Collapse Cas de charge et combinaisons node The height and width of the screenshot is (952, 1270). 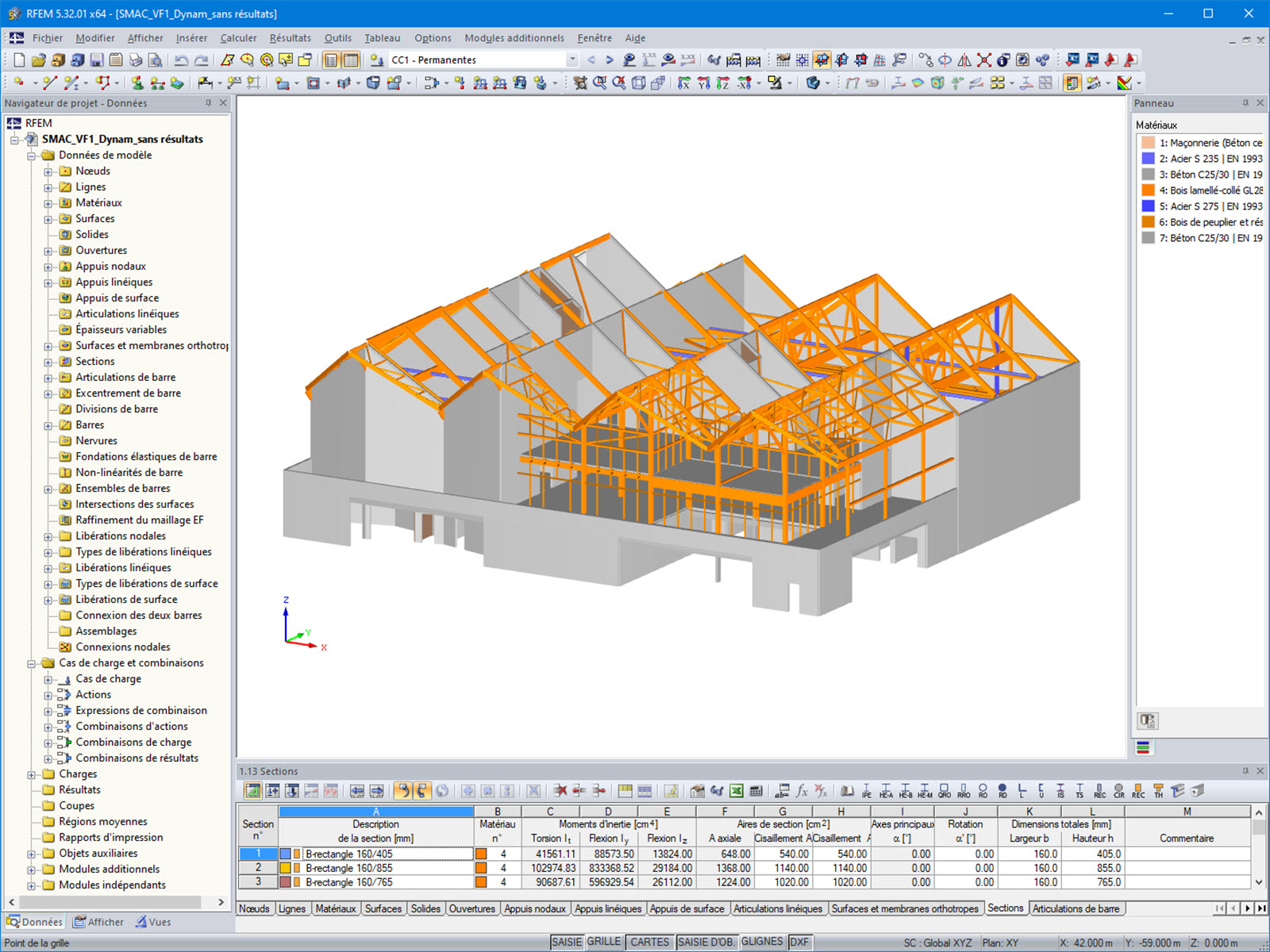32,663
